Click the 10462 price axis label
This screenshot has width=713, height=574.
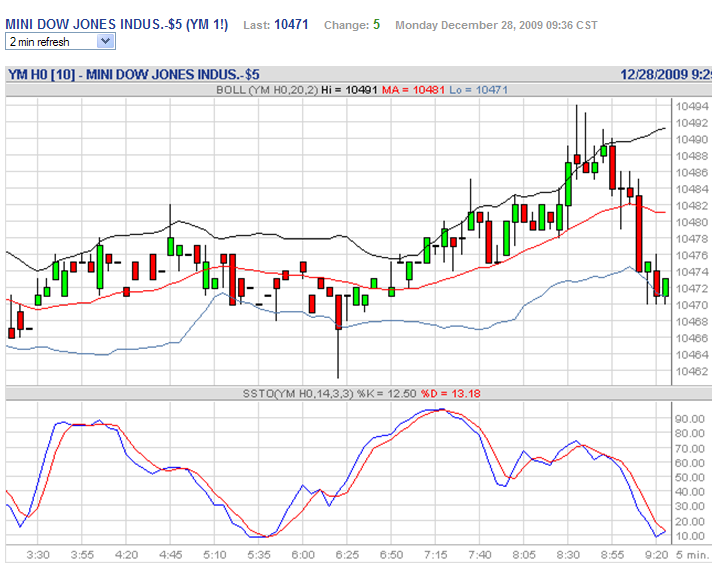(x=692, y=371)
